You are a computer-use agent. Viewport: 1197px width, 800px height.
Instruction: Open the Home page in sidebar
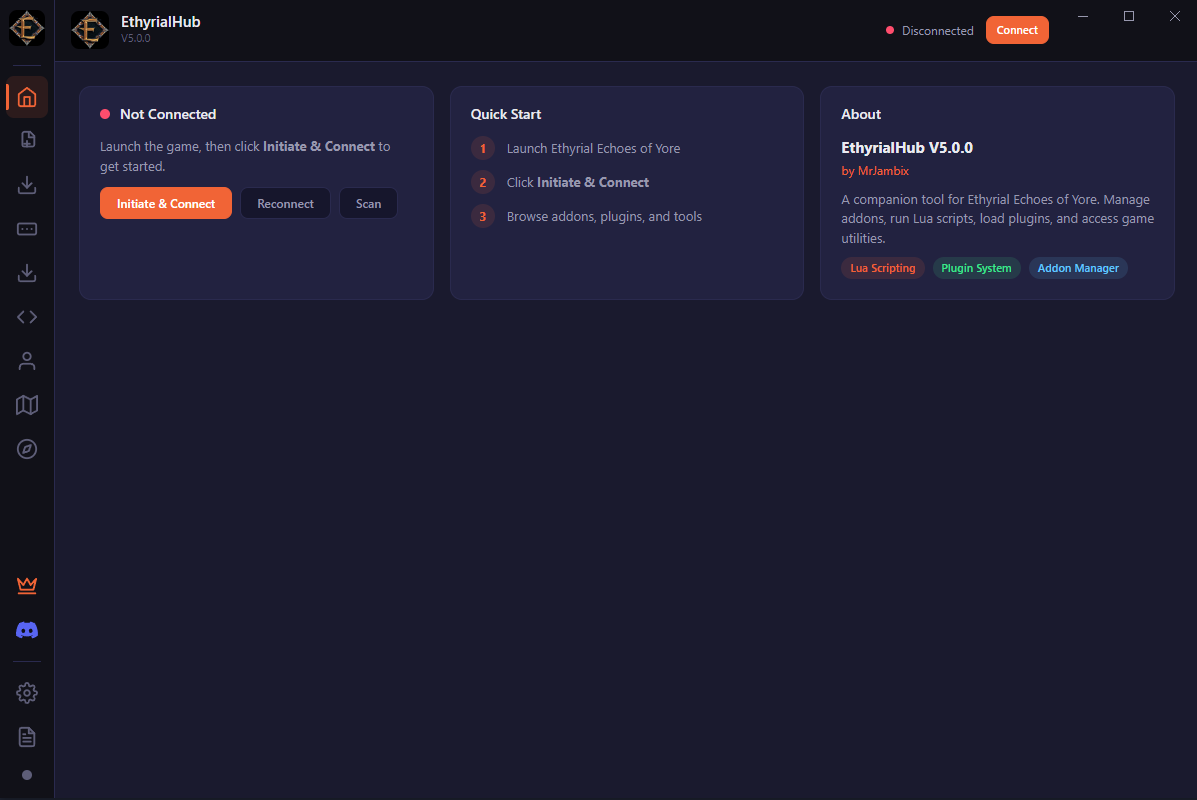(27, 97)
